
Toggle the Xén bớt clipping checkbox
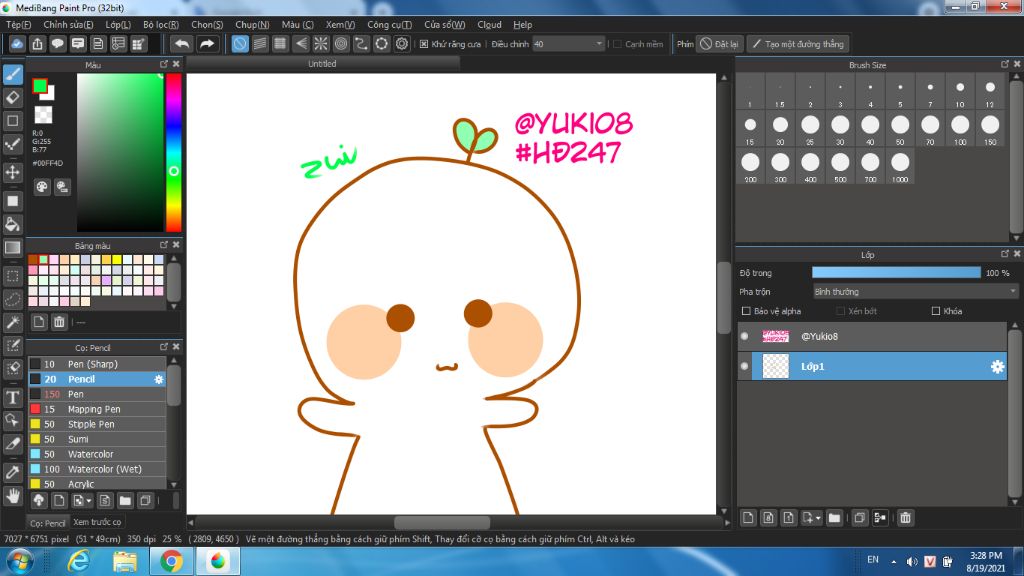pos(840,311)
